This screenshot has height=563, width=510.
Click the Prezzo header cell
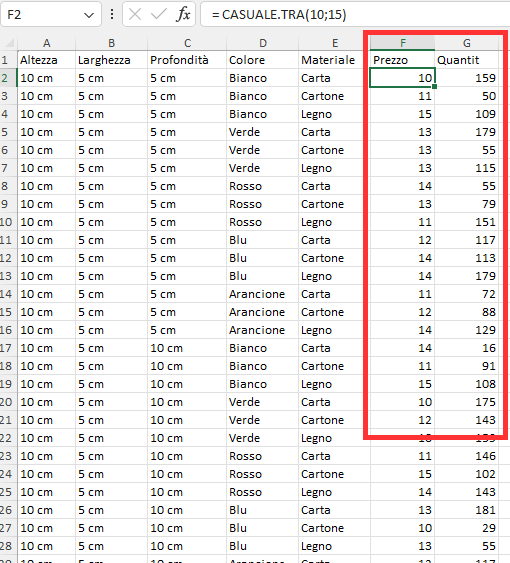click(402, 60)
